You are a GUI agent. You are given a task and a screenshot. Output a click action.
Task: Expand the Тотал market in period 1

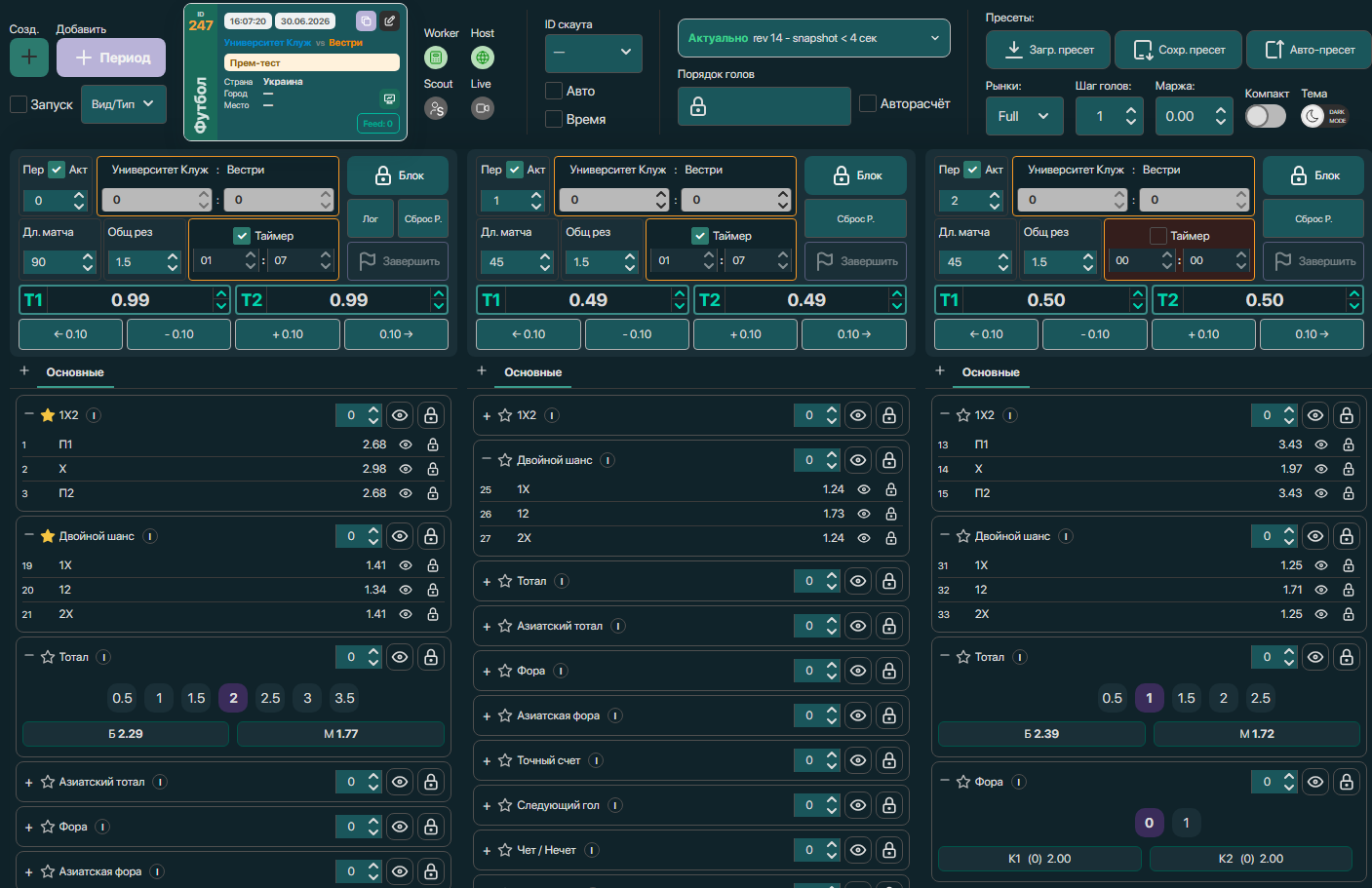click(487, 582)
